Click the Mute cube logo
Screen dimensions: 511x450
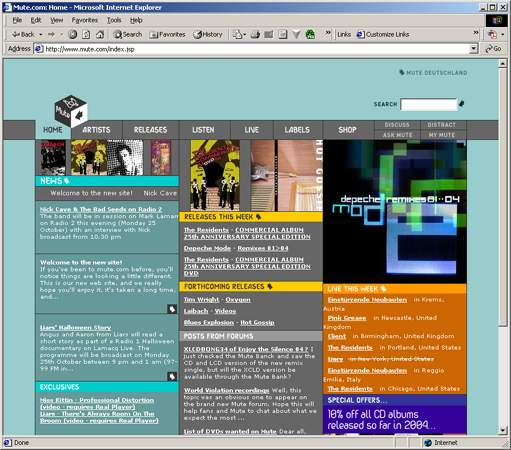(71, 111)
